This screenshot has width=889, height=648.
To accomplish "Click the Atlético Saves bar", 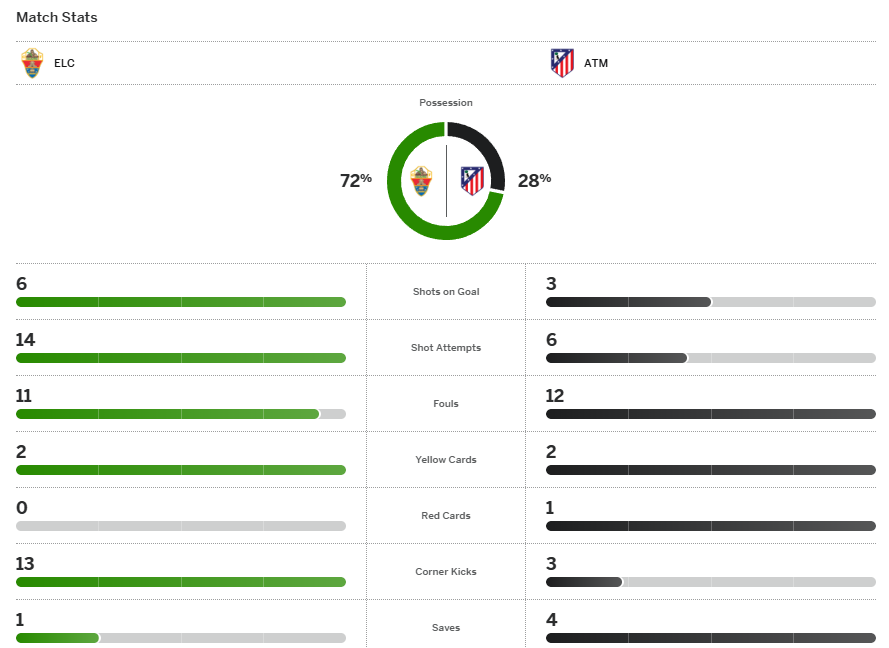I will 711,638.
